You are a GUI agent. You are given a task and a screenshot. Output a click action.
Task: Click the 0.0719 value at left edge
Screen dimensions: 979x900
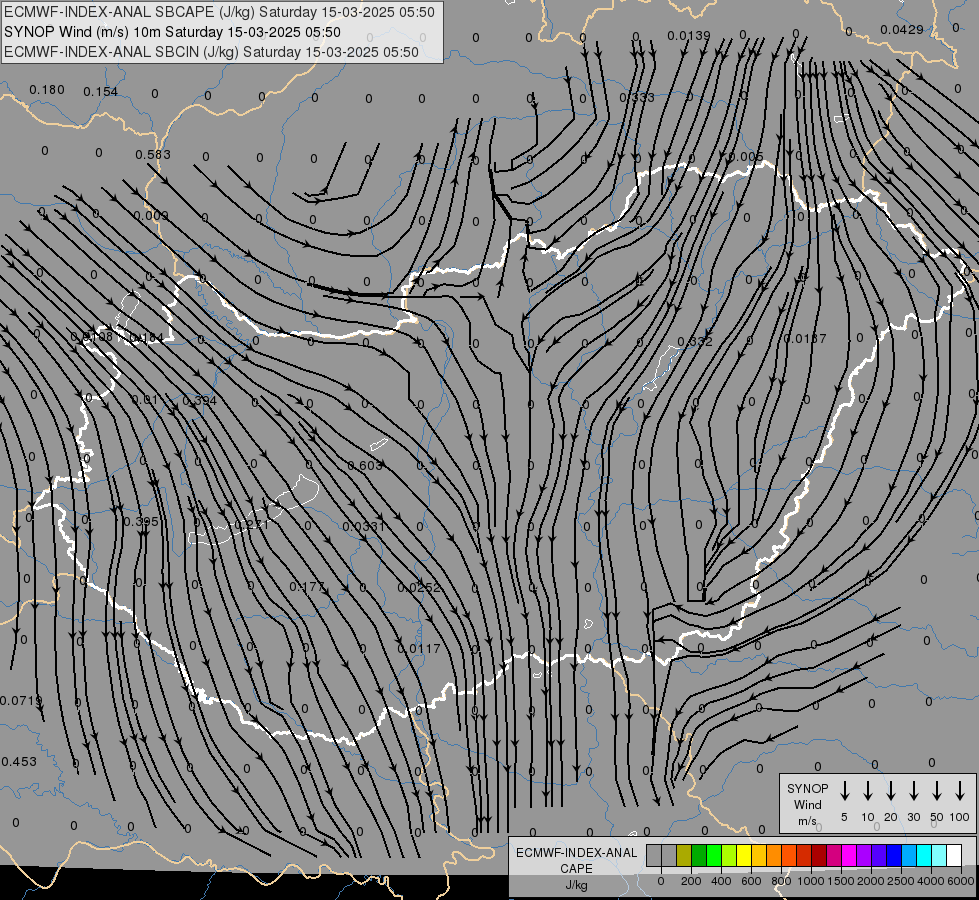pos(21,701)
